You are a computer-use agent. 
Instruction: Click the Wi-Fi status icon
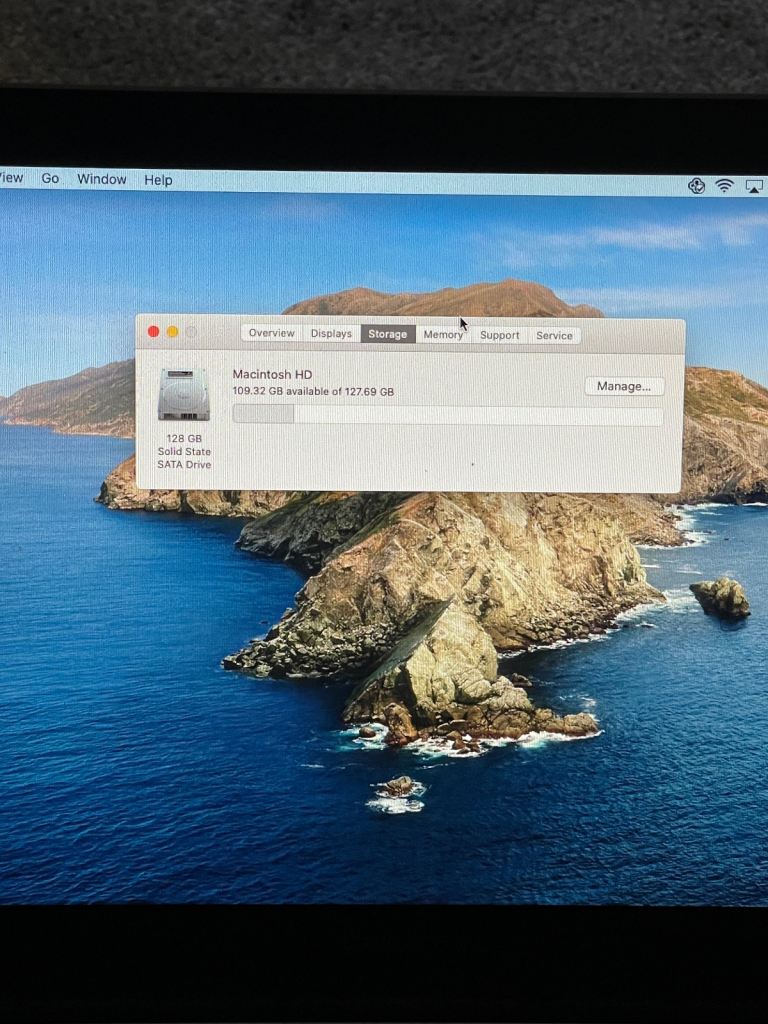click(x=724, y=186)
